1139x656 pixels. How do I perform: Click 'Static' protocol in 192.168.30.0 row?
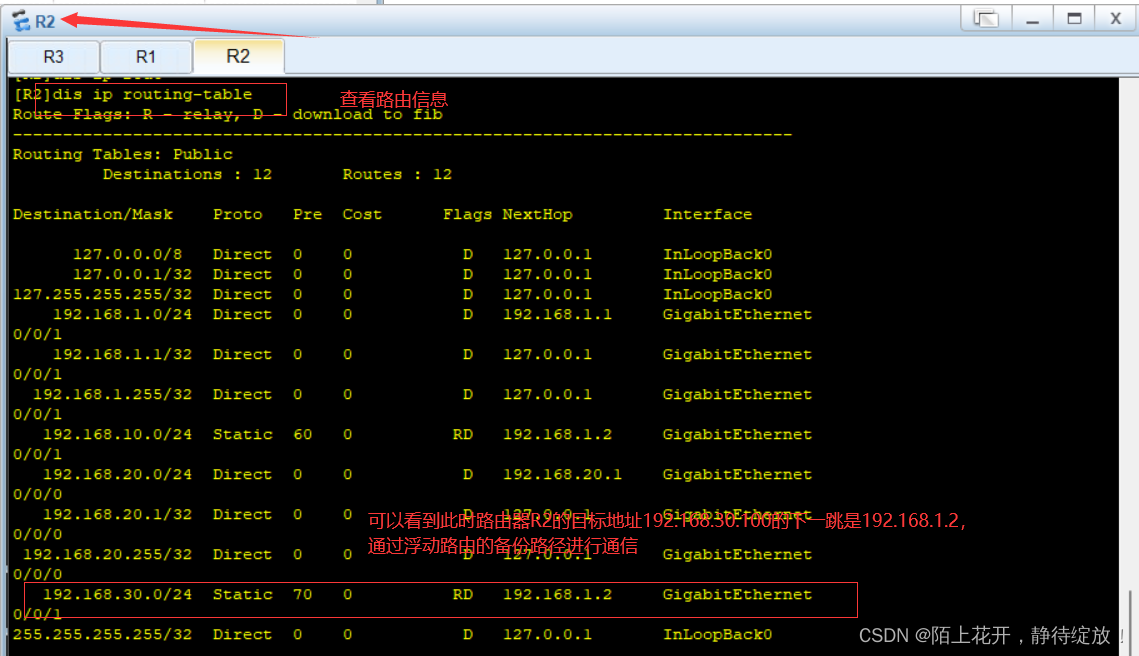[243, 594]
